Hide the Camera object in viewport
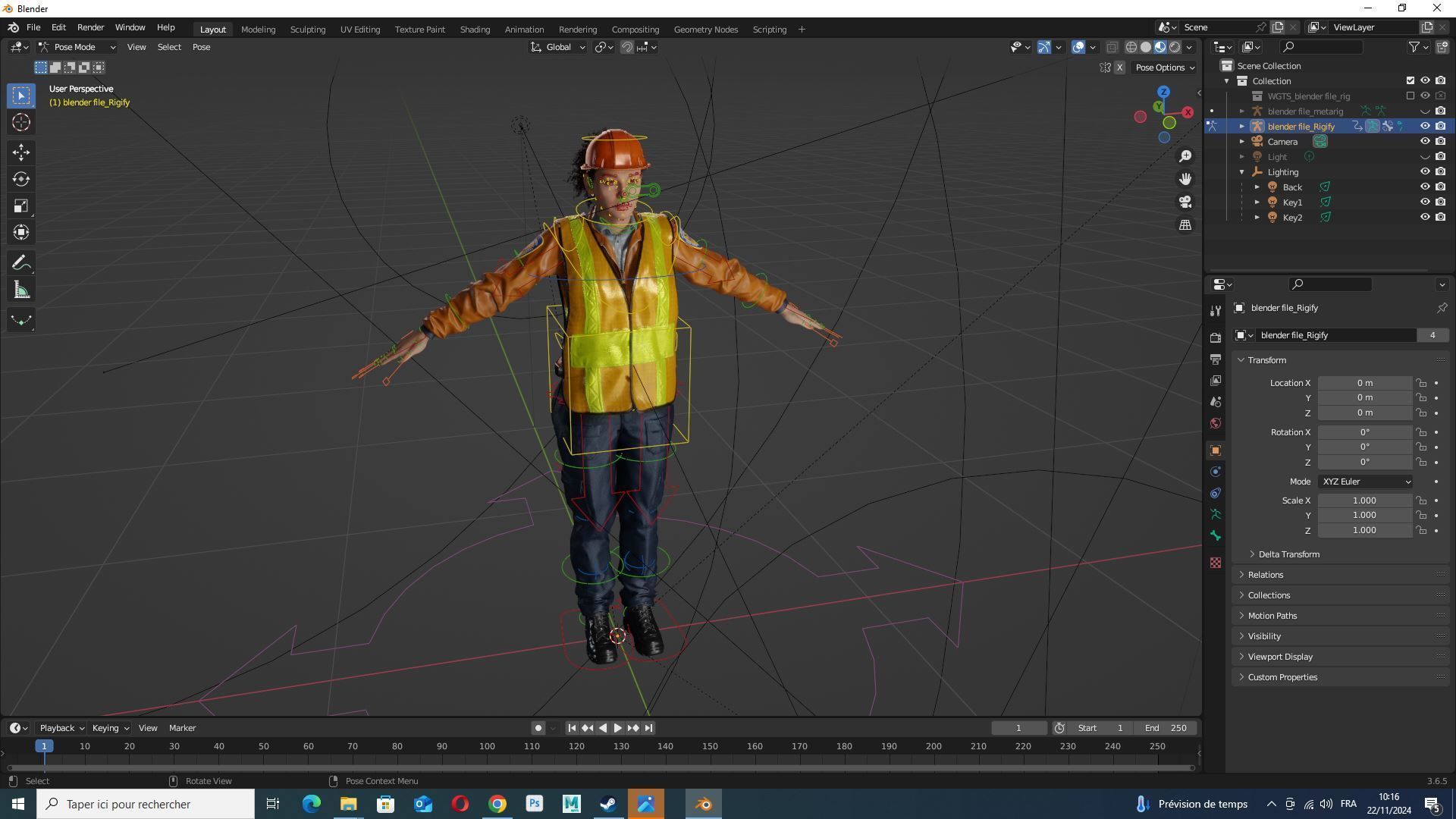The height and width of the screenshot is (819, 1456). (x=1425, y=141)
